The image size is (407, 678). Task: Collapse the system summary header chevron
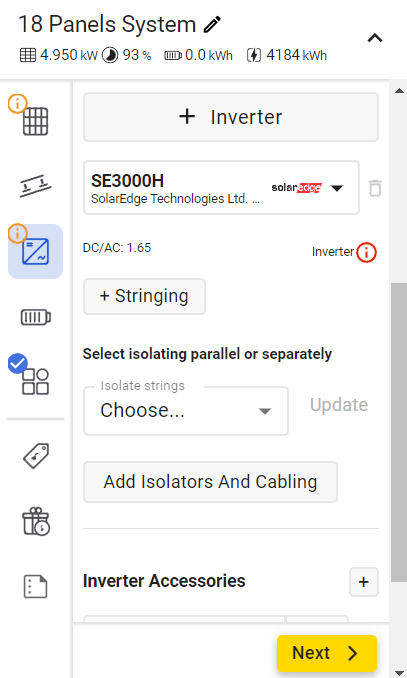375,38
